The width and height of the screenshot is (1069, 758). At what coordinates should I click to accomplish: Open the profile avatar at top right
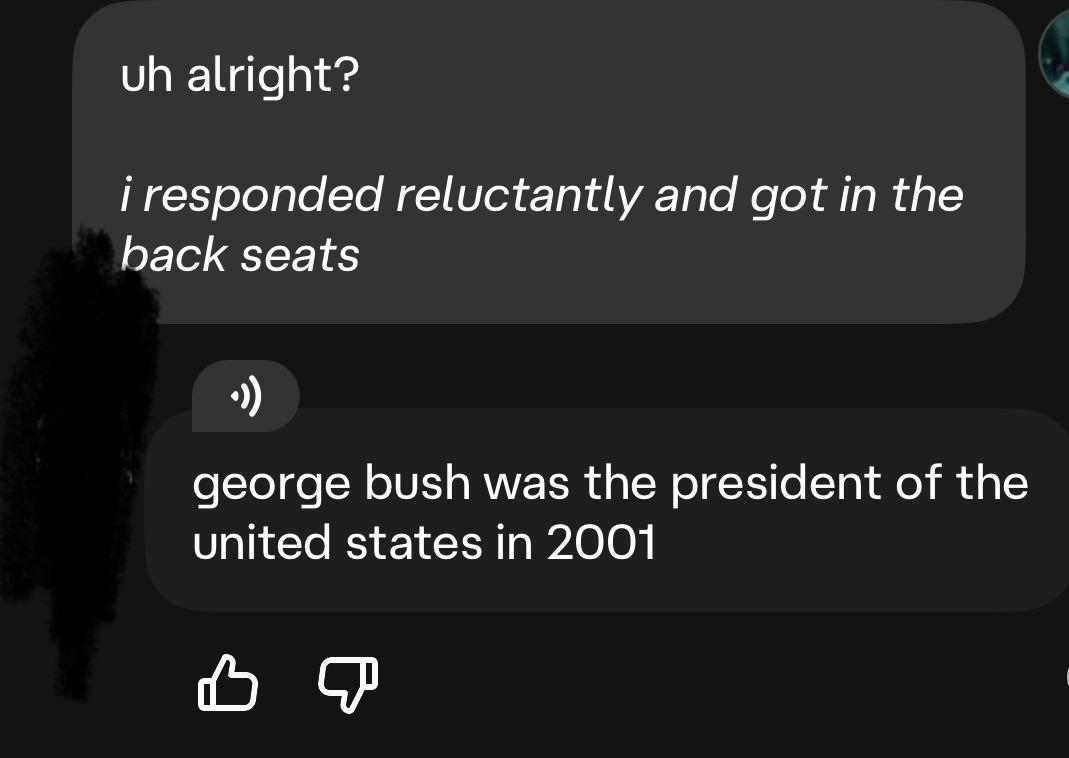[1057, 55]
